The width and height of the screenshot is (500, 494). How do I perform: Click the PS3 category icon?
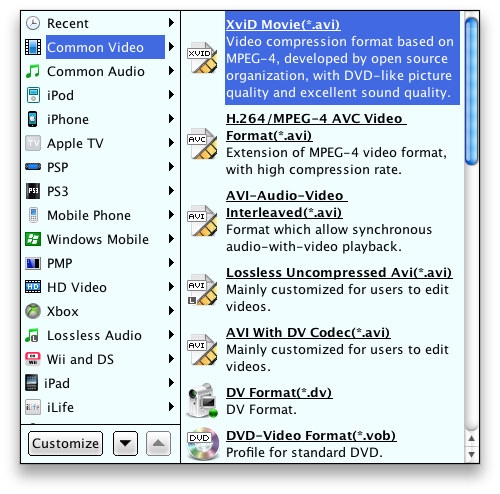(x=33, y=191)
